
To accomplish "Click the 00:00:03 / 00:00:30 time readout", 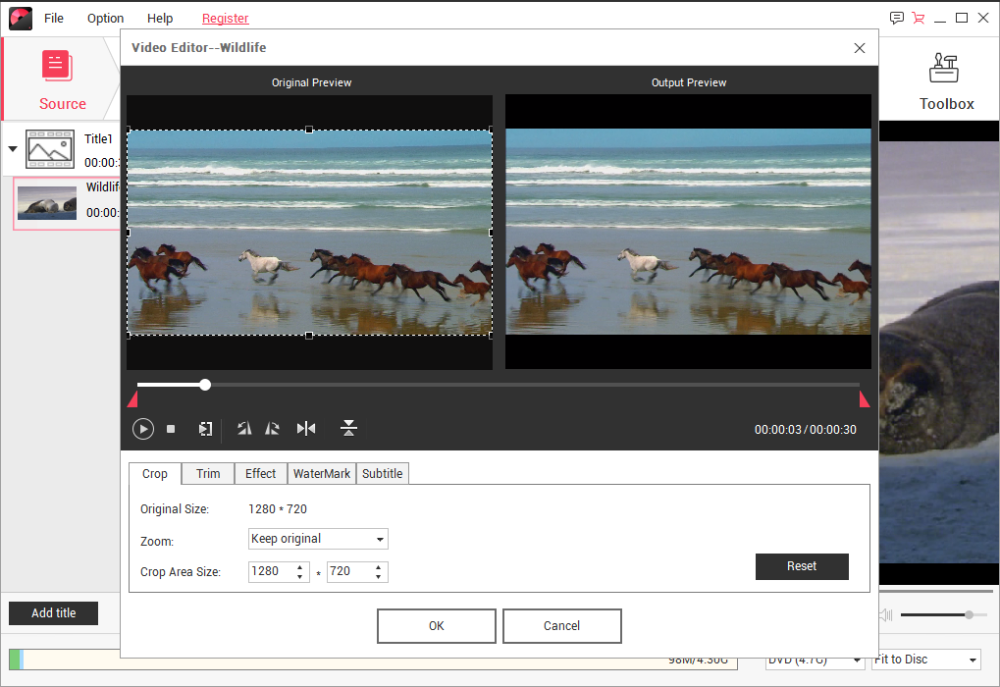I will (x=805, y=430).
